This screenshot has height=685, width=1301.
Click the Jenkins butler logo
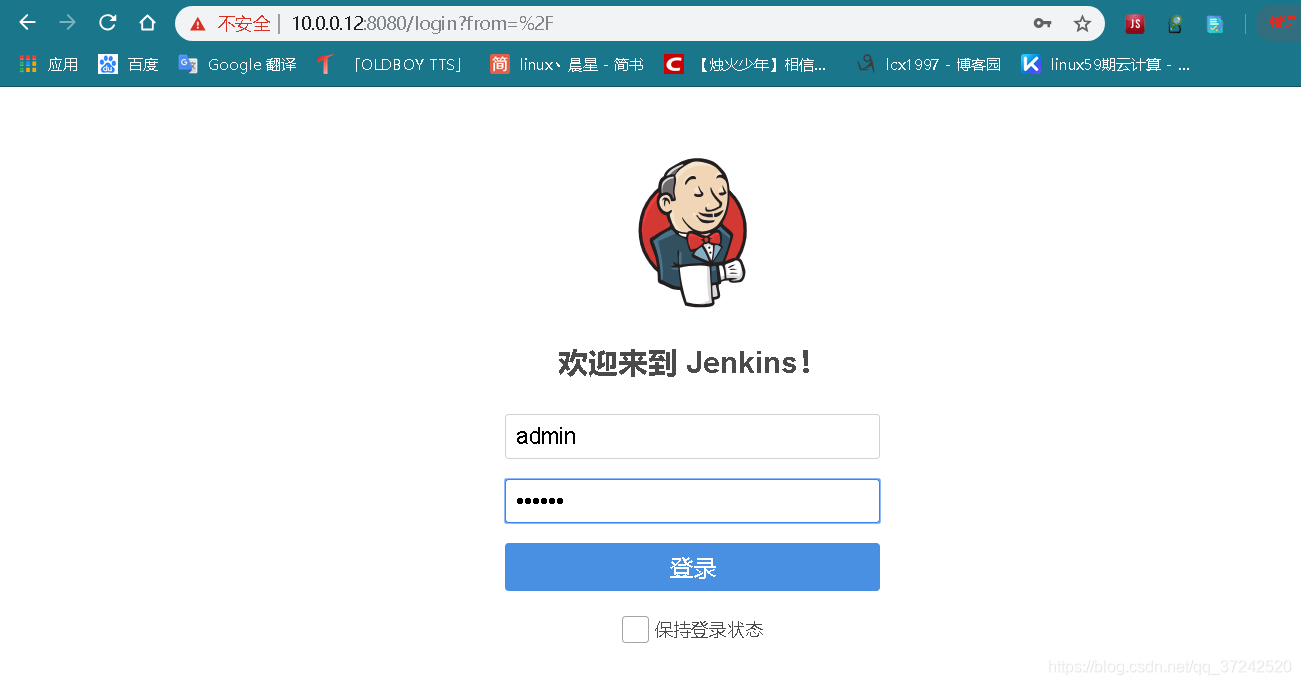(x=692, y=232)
